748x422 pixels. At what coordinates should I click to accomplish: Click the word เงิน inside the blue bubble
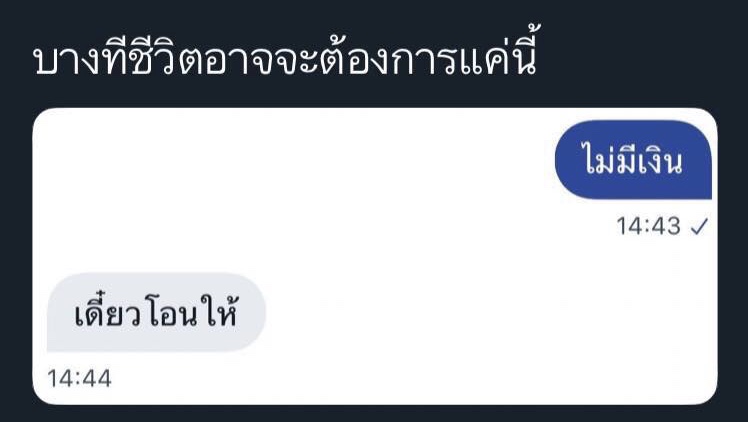click(658, 160)
